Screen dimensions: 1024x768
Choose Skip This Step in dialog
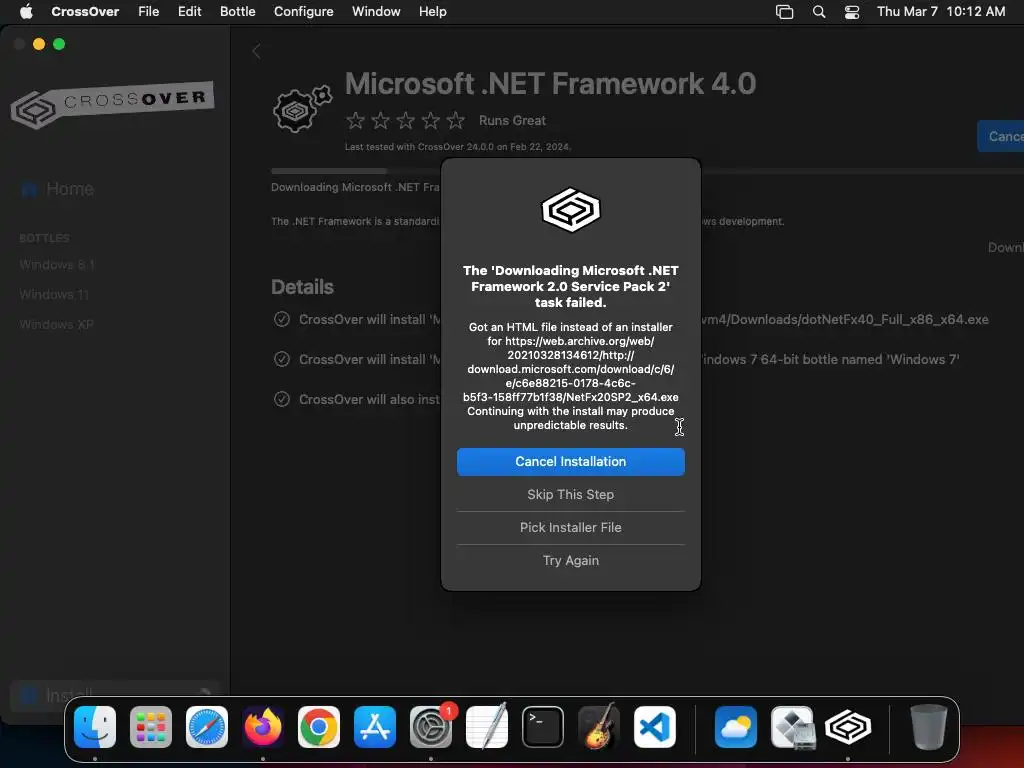click(x=570, y=494)
